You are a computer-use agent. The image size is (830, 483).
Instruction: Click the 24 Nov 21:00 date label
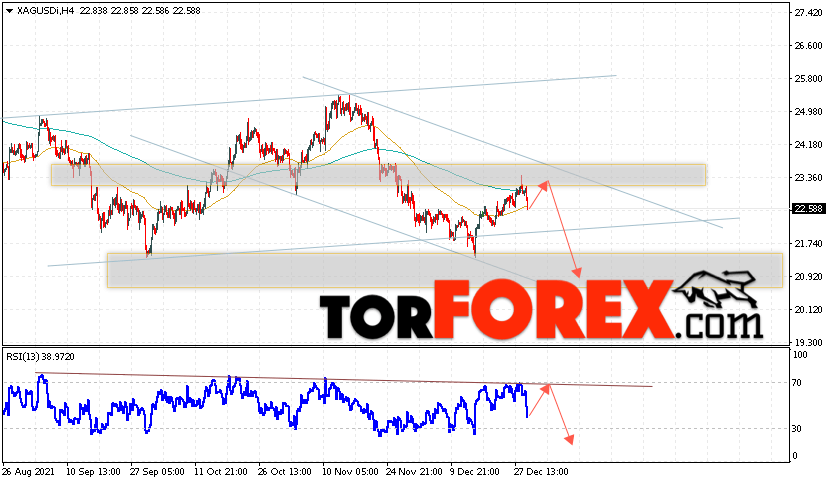(414, 471)
